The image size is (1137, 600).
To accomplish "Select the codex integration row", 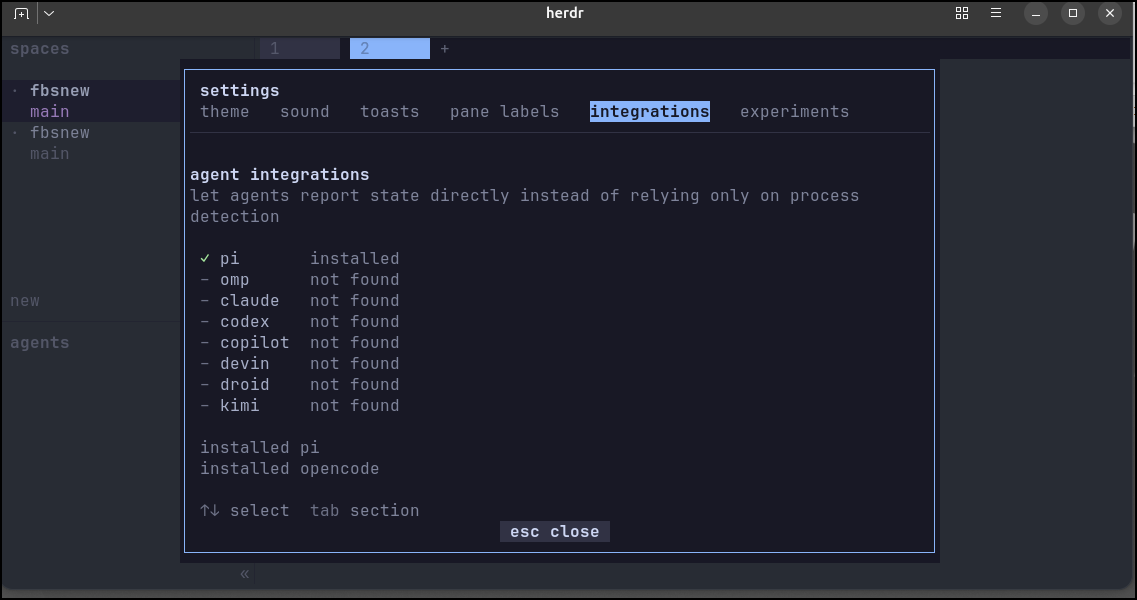I will click(299, 321).
